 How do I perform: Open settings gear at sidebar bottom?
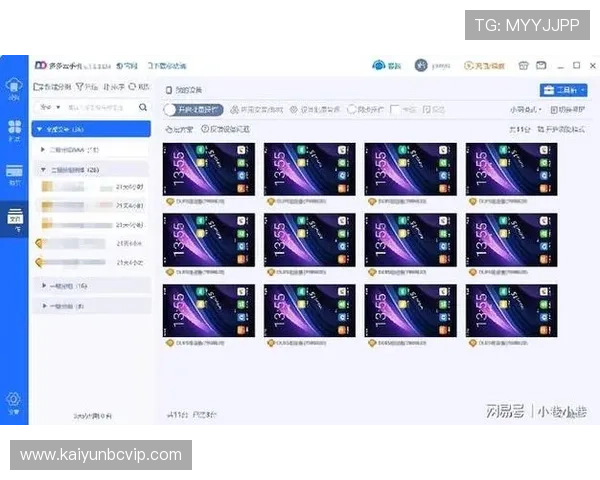pyautogui.click(x=14, y=399)
